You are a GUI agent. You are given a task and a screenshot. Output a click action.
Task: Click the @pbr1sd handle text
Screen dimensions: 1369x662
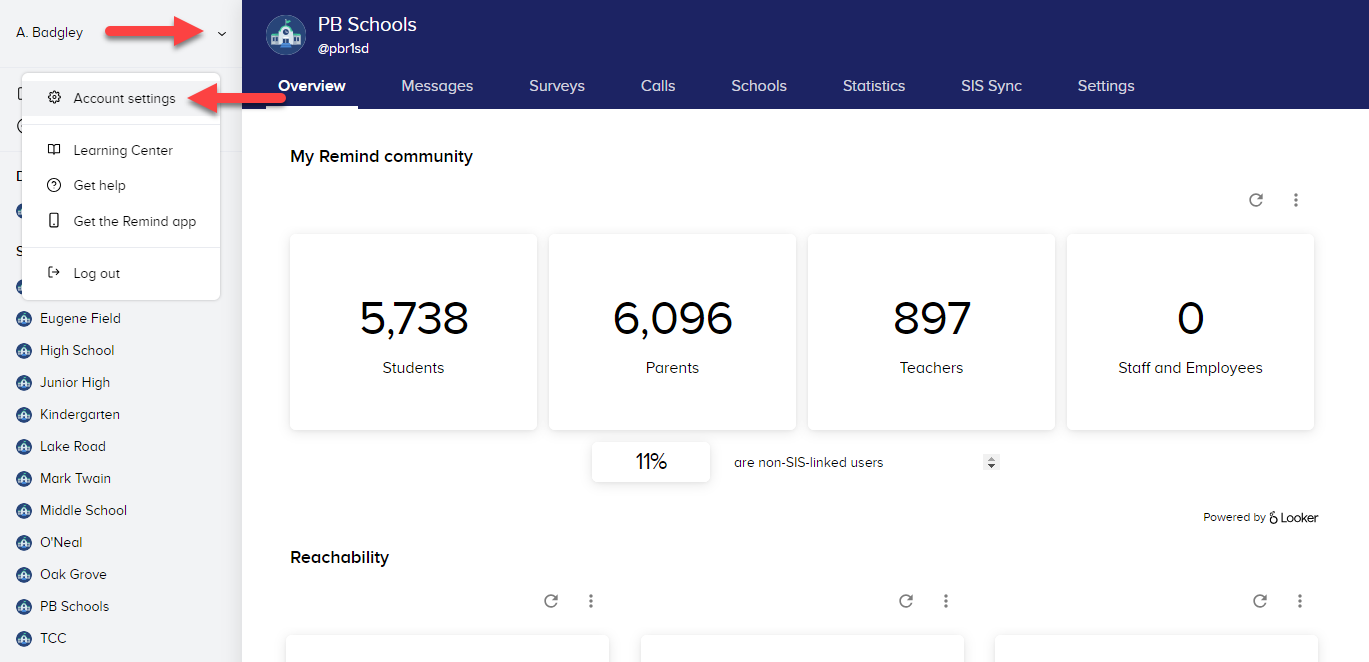(344, 48)
